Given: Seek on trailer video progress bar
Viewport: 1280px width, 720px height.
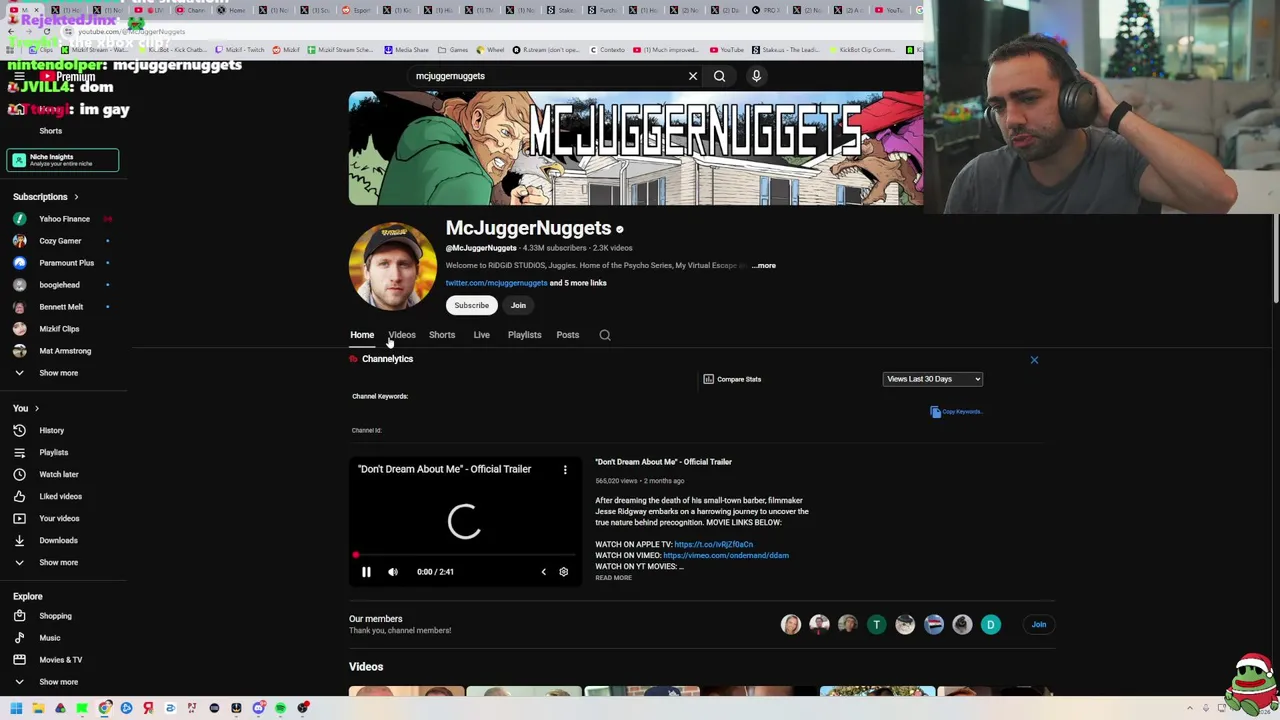Looking at the screenshot, I should (x=465, y=554).
